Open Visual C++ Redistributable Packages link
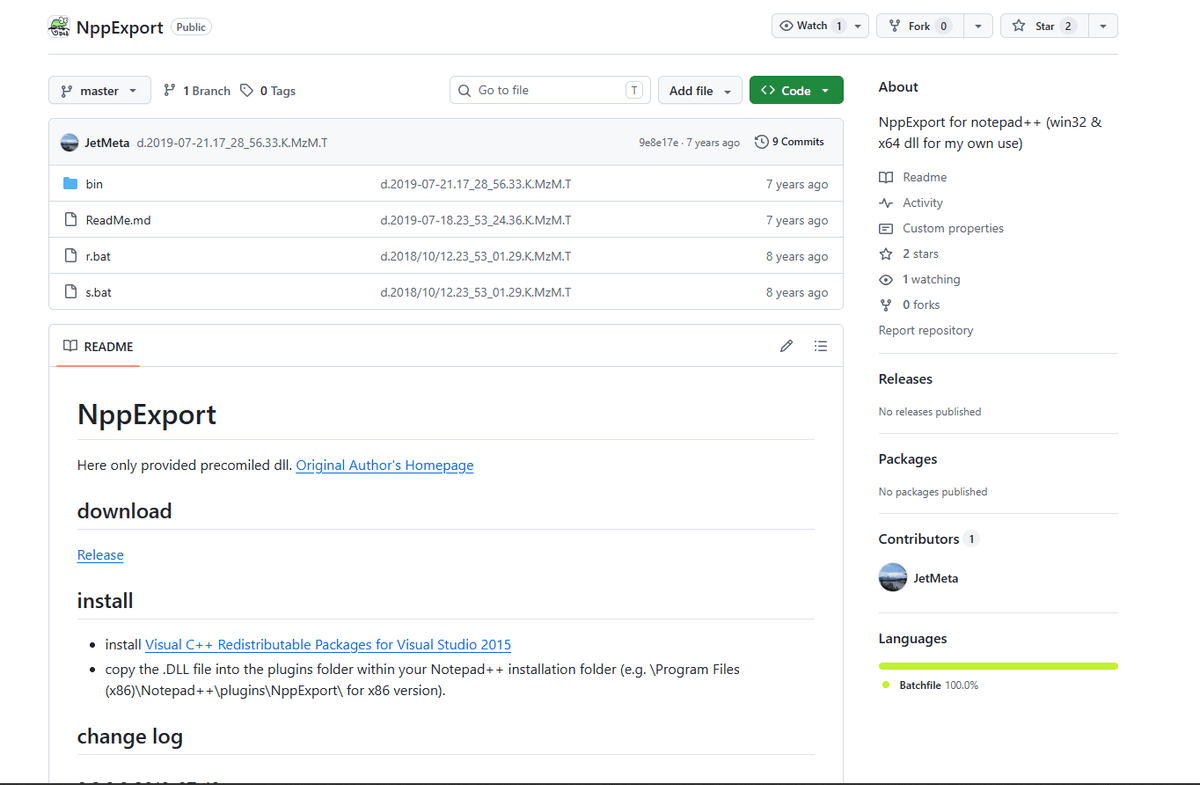 [328, 645]
